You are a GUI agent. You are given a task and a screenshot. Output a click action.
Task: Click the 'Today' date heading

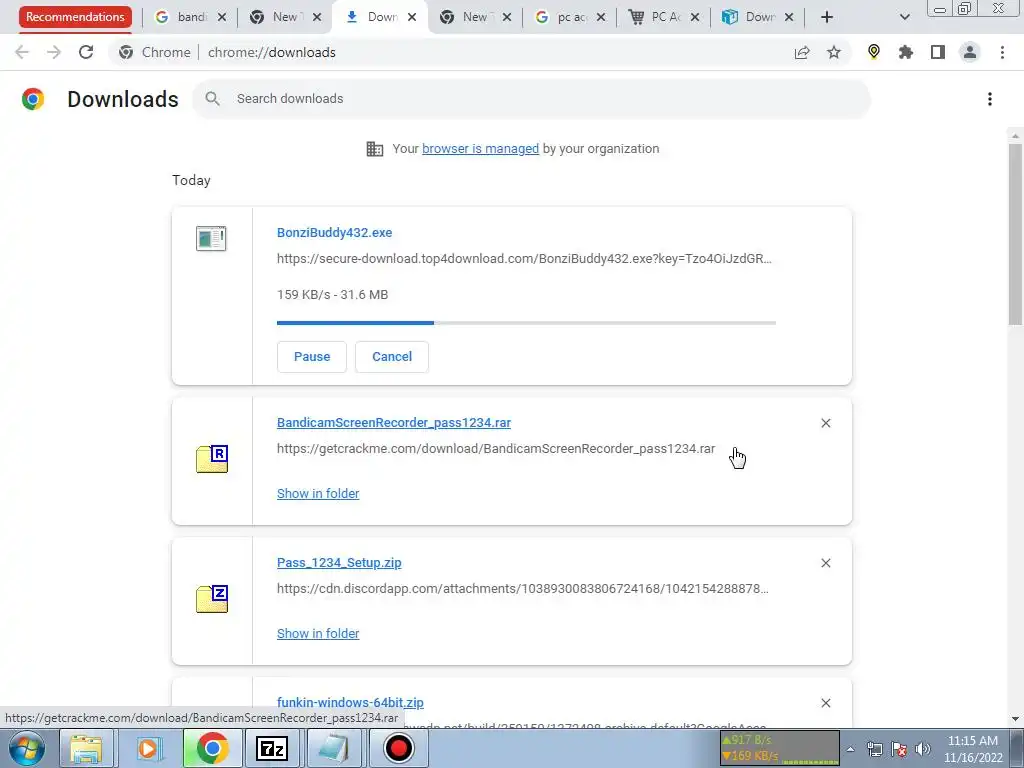(191, 180)
